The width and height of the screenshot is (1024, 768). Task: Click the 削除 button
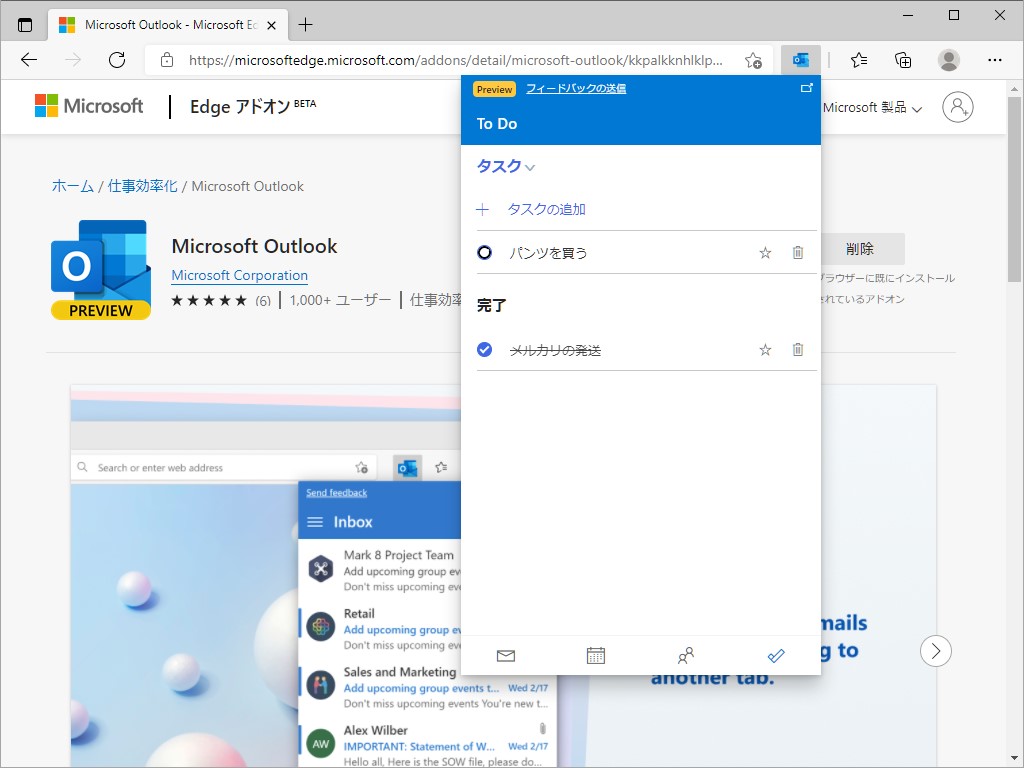point(859,249)
